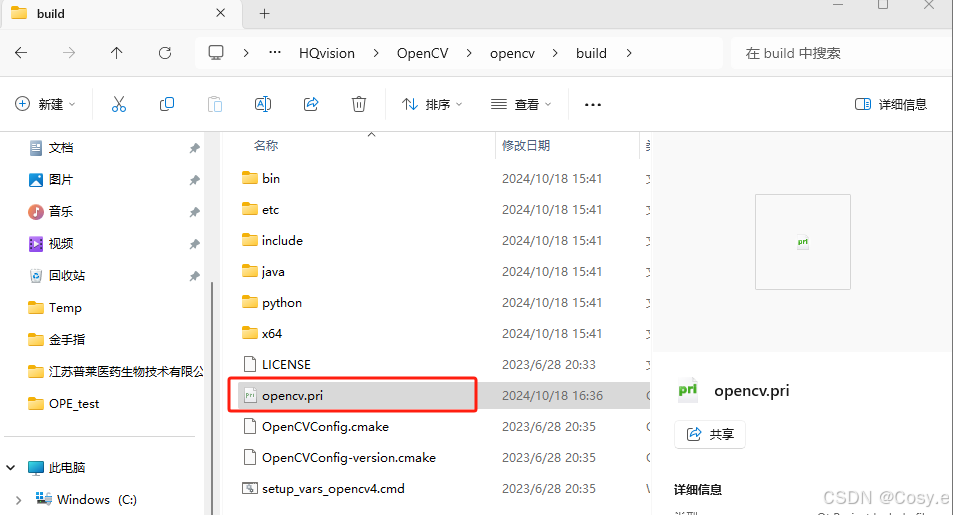The width and height of the screenshot is (953, 515).
Task: Click OpenCV in the breadcrumb path
Action: [422, 54]
